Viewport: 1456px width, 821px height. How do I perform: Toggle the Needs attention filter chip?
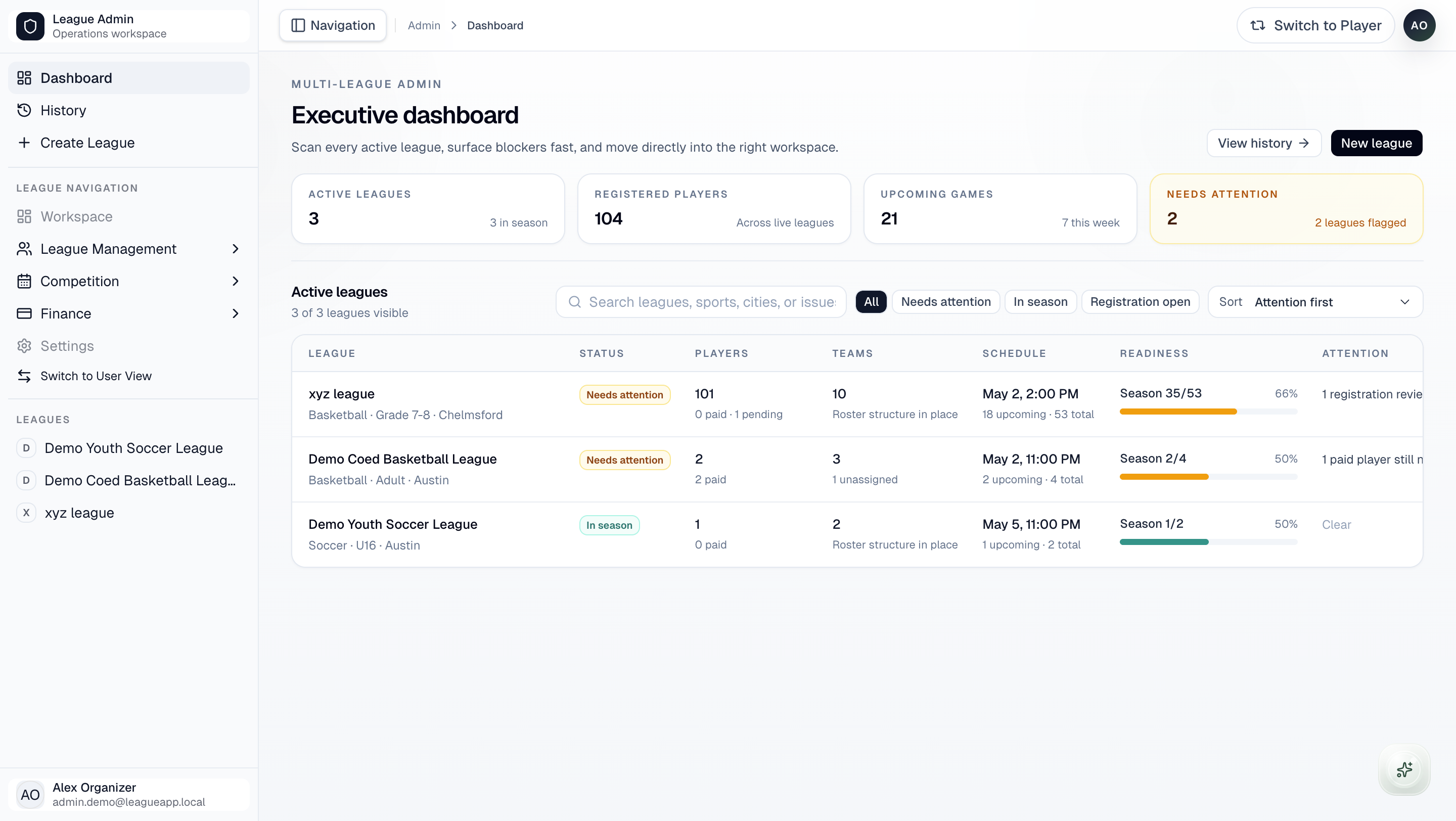pyautogui.click(x=945, y=302)
